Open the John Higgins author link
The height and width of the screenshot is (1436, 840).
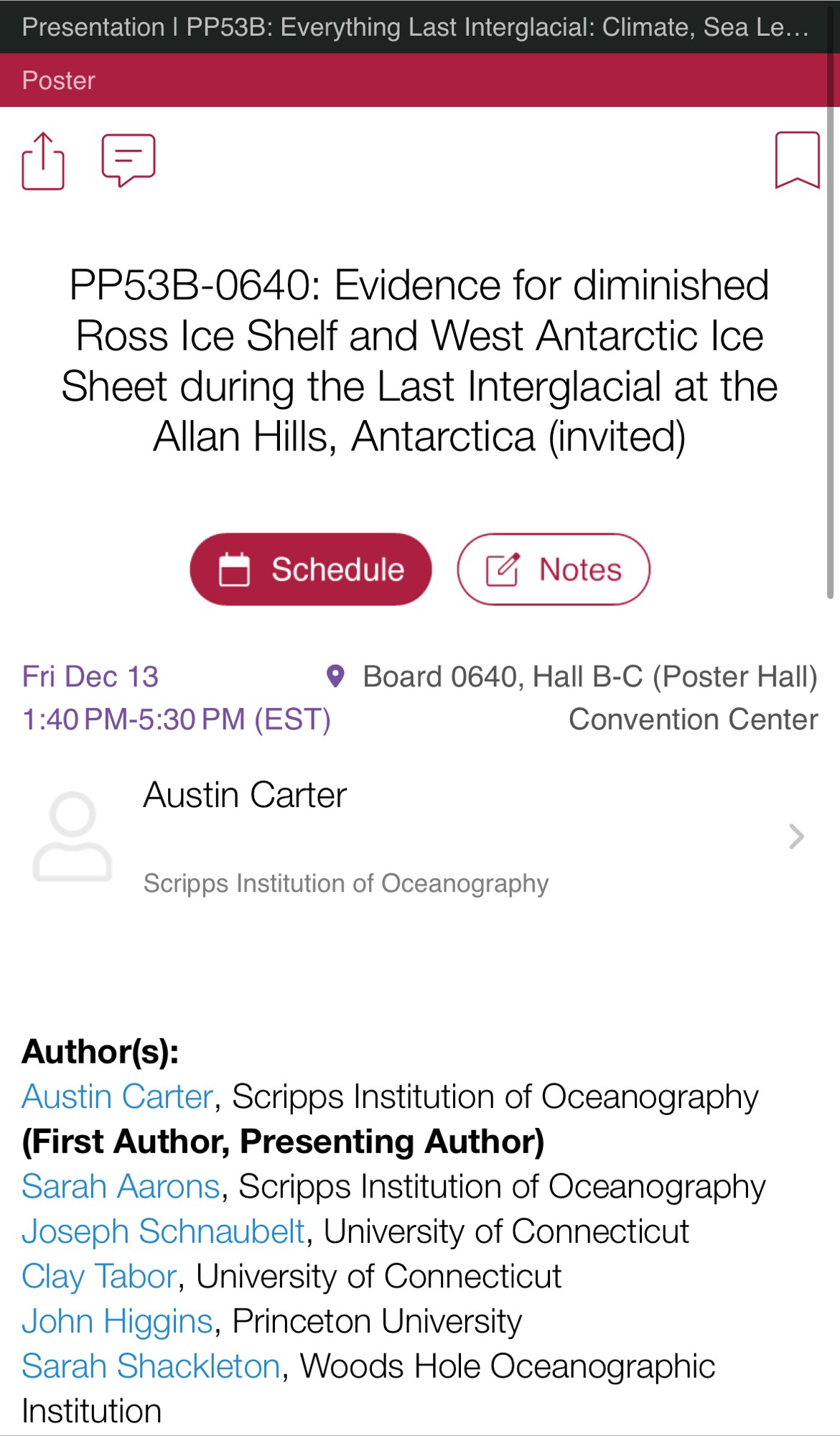click(117, 1321)
